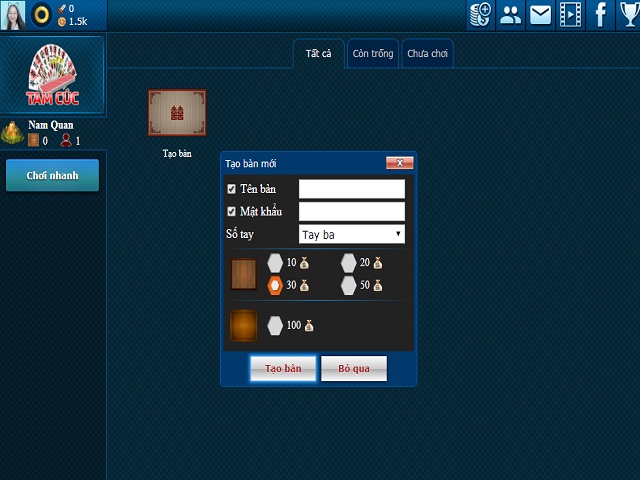Image resolution: width=640 pixels, height=480 pixels.
Task: Click the Chơi nhanh button
Action: (x=52, y=176)
